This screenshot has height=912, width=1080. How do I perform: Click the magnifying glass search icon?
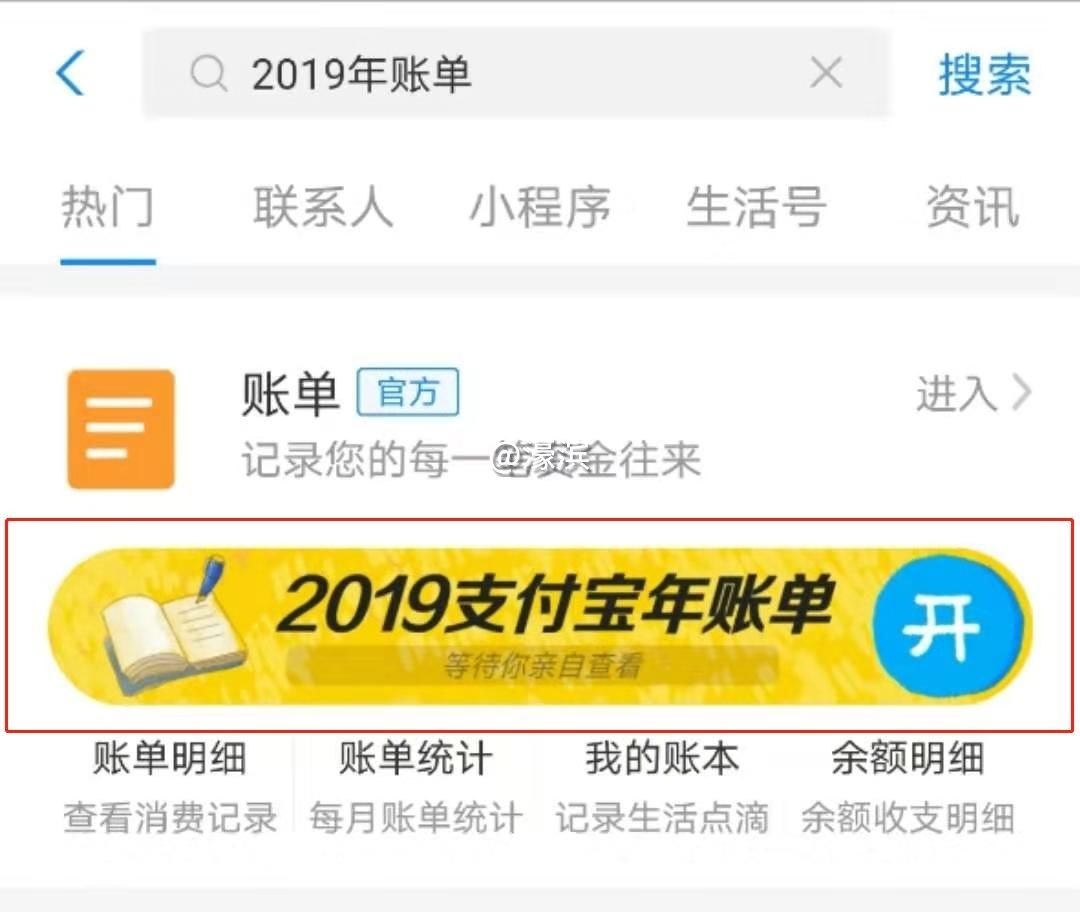[208, 73]
